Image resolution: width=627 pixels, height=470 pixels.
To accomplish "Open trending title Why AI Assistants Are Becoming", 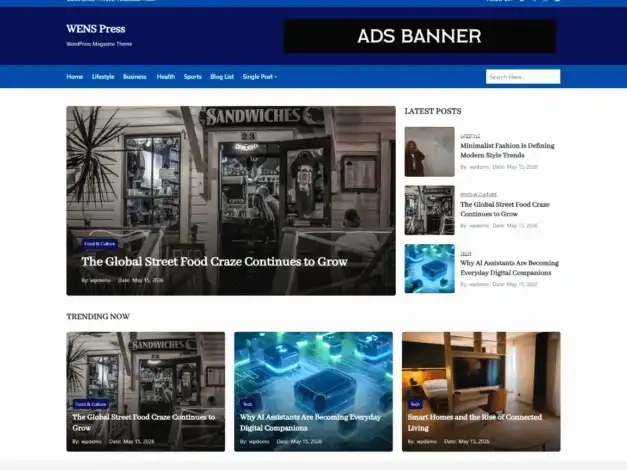I will pyautogui.click(x=310, y=422).
